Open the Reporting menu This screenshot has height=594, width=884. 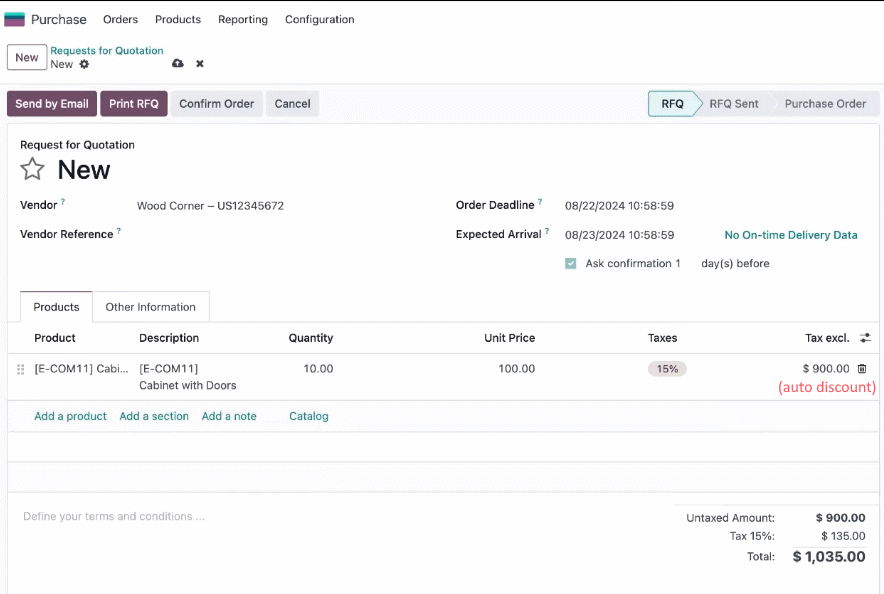(x=243, y=19)
